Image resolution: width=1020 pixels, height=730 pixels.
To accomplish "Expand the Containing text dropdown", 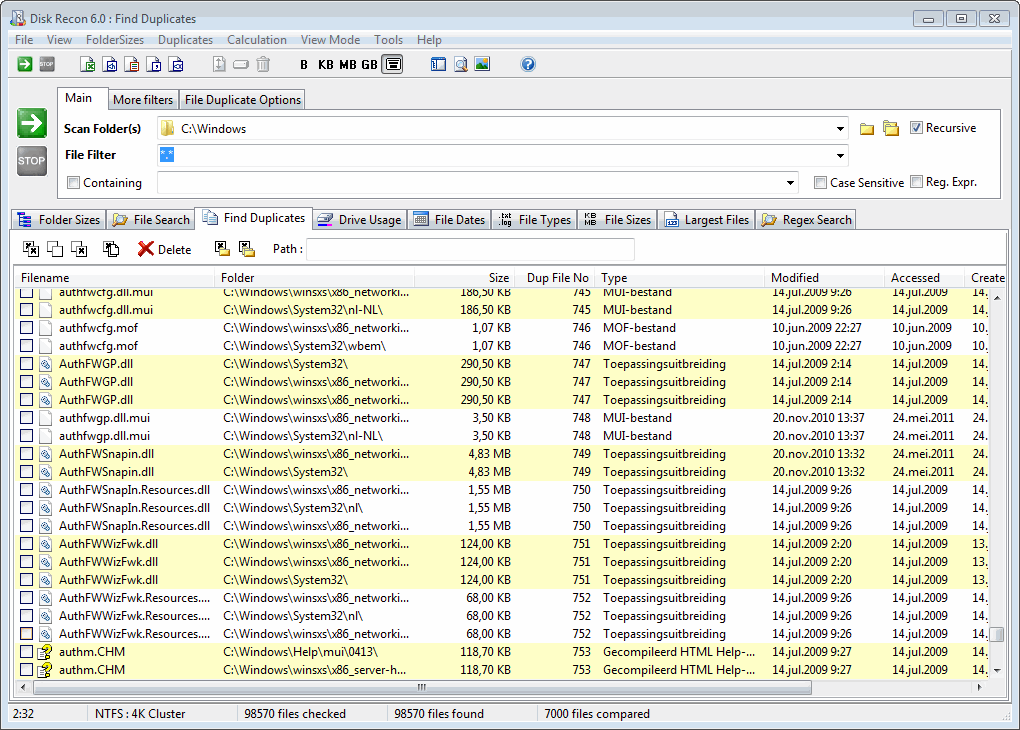I will [790, 183].
